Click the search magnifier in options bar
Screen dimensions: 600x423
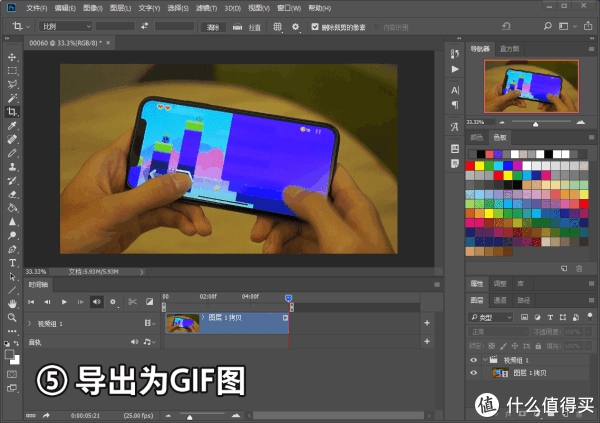(548, 26)
